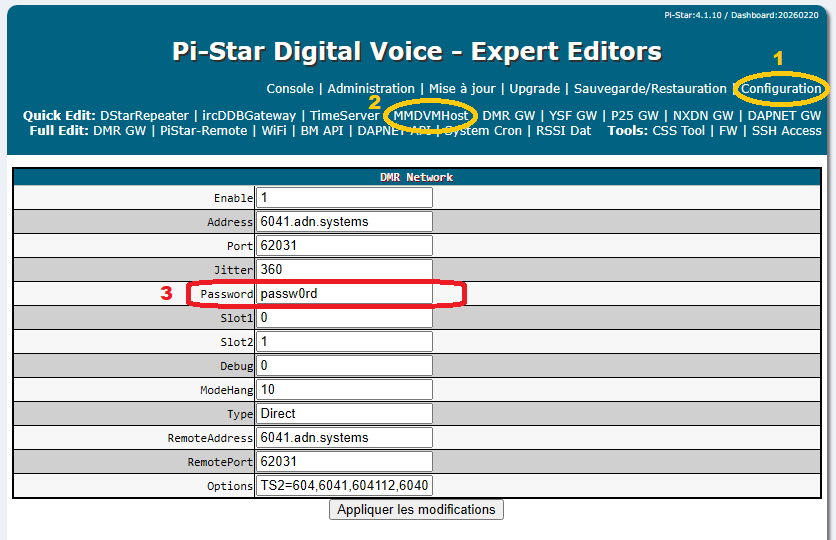Open the Administration page
This screenshot has height=540, width=836.
(371, 89)
